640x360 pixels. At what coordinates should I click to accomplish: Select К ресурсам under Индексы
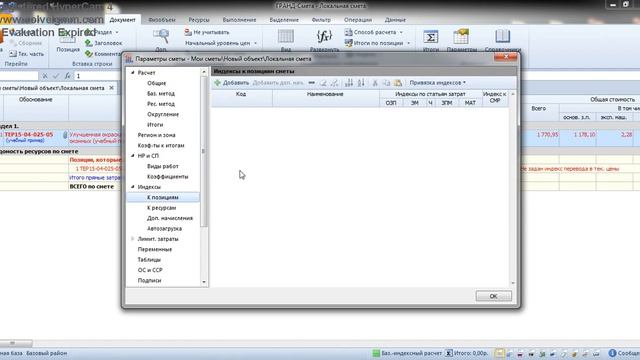click(161, 208)
